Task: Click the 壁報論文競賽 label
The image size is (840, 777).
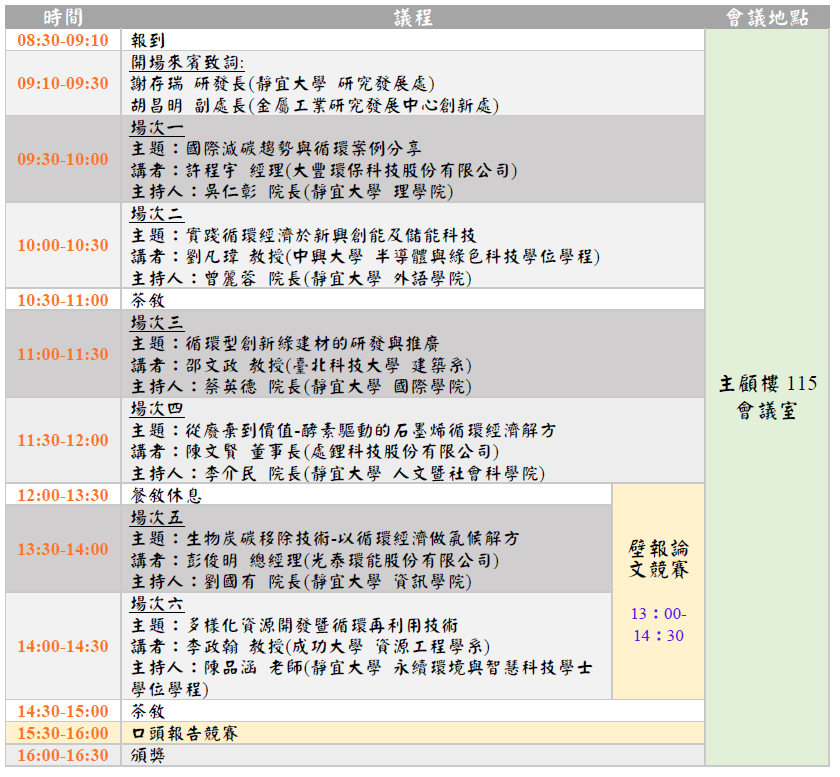Action: tap(658, 559)
